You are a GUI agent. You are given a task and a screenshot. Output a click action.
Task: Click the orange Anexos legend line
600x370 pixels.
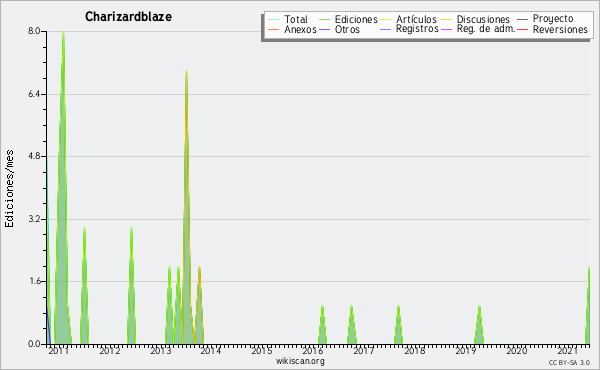[x=274, y=29]
